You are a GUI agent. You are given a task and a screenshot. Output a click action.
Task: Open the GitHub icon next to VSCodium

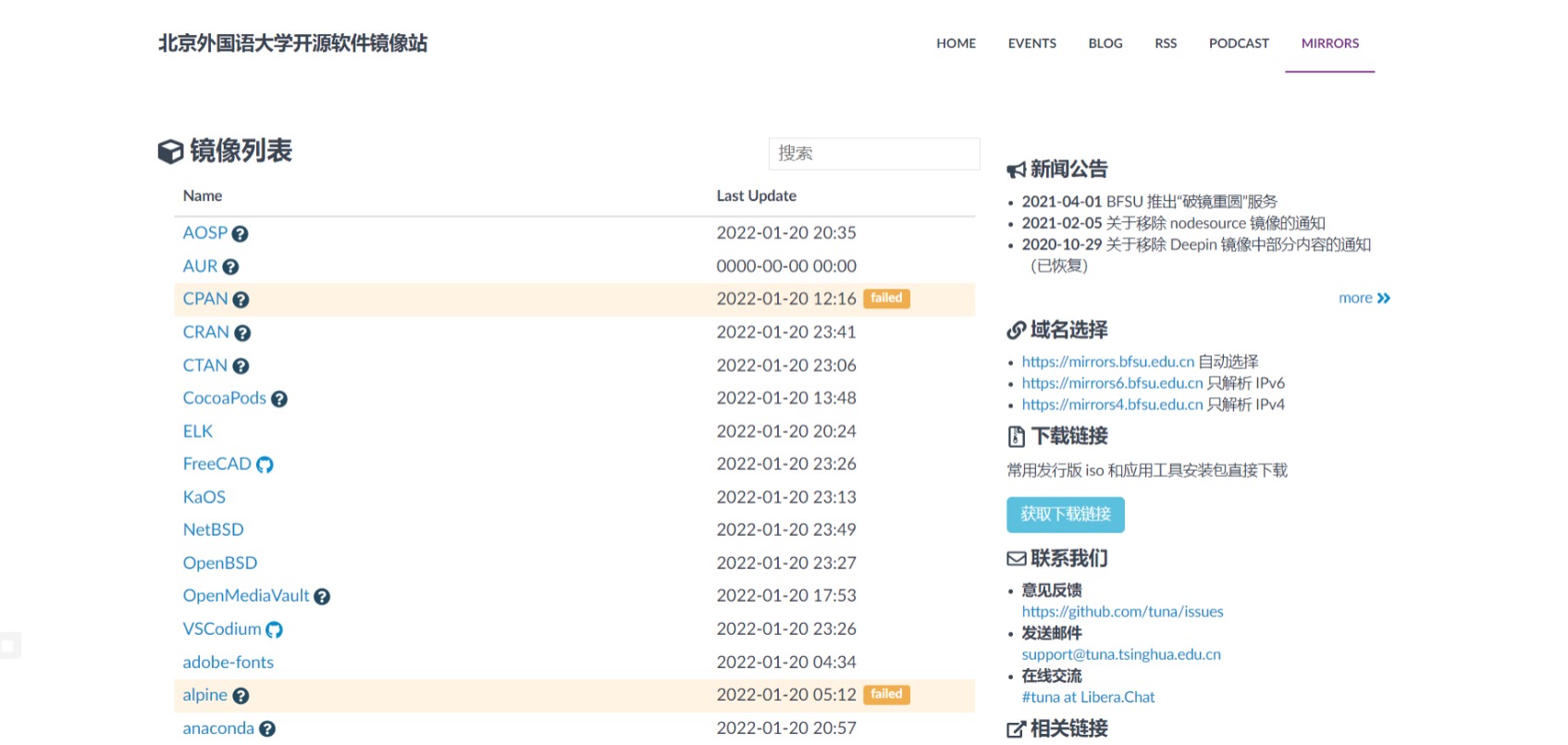(274, 630)
